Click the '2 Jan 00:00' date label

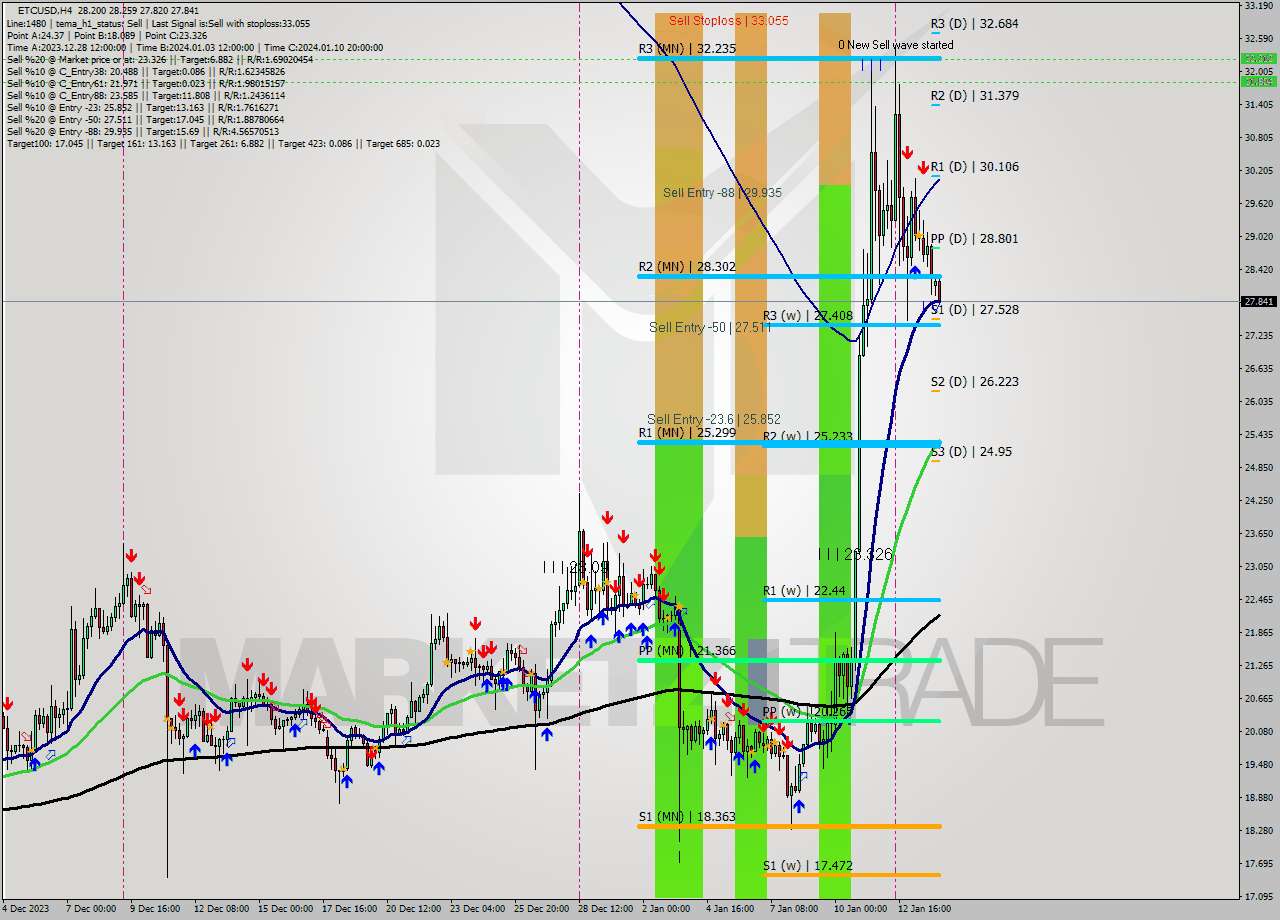pos(666,909)
